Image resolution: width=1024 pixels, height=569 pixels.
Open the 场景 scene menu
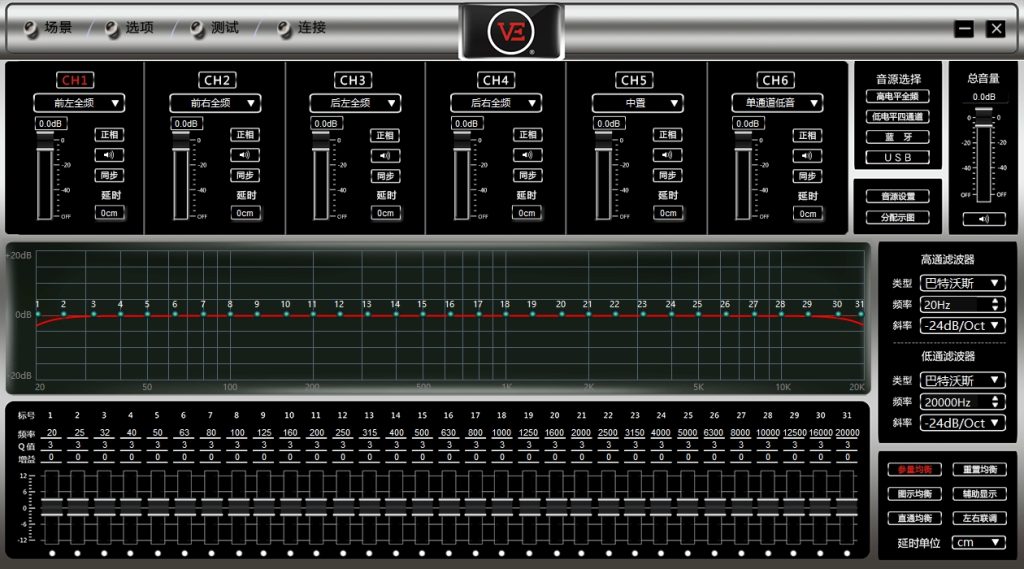point(48,28)
